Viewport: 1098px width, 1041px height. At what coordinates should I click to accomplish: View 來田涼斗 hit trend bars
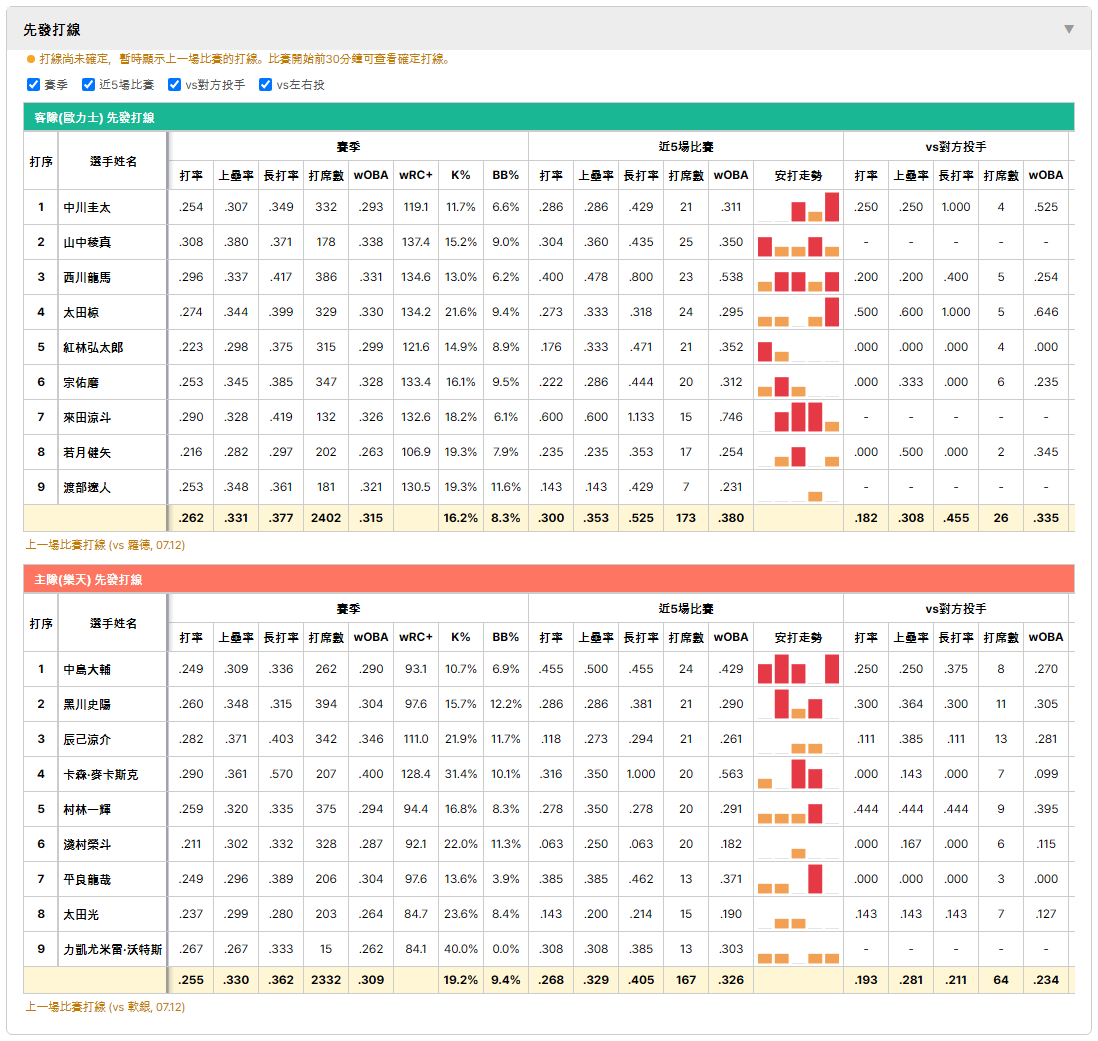point(798,417)
